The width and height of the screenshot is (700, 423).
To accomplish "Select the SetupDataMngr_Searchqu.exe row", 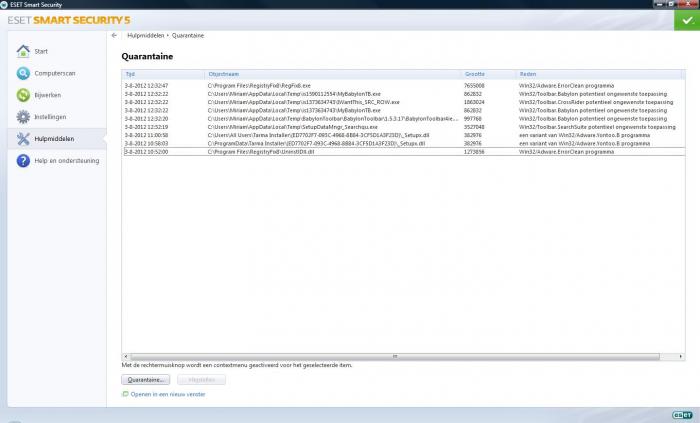I will tap(404, 127).
